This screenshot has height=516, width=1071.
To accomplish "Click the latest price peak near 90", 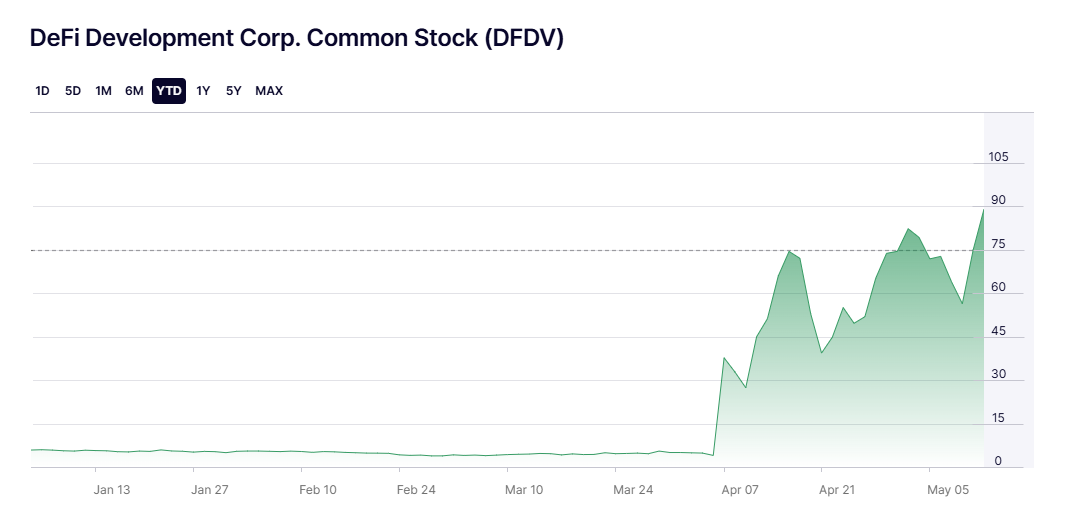I will (983, 210).
